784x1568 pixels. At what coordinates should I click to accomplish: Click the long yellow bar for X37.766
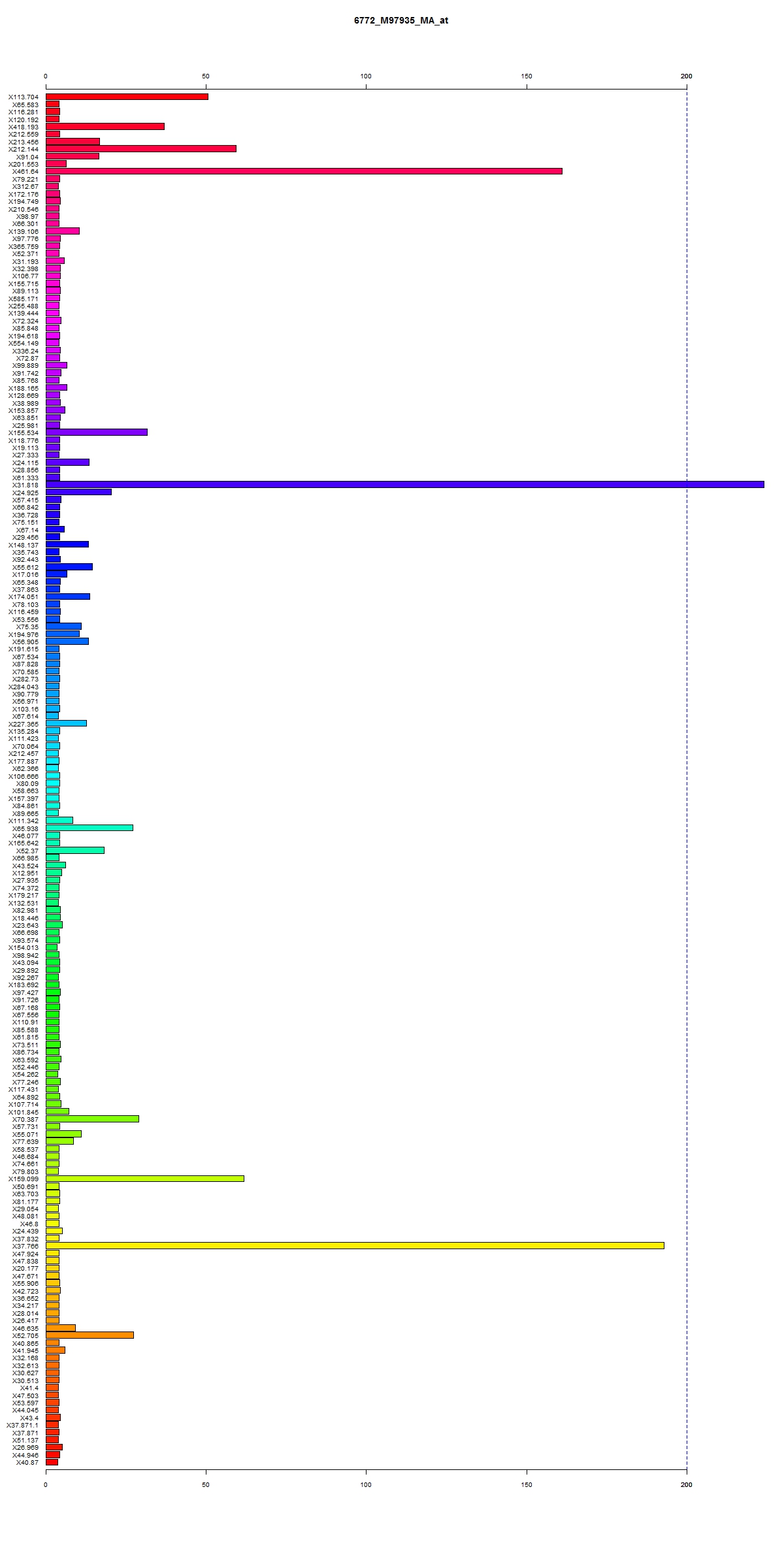[355, 1245]
